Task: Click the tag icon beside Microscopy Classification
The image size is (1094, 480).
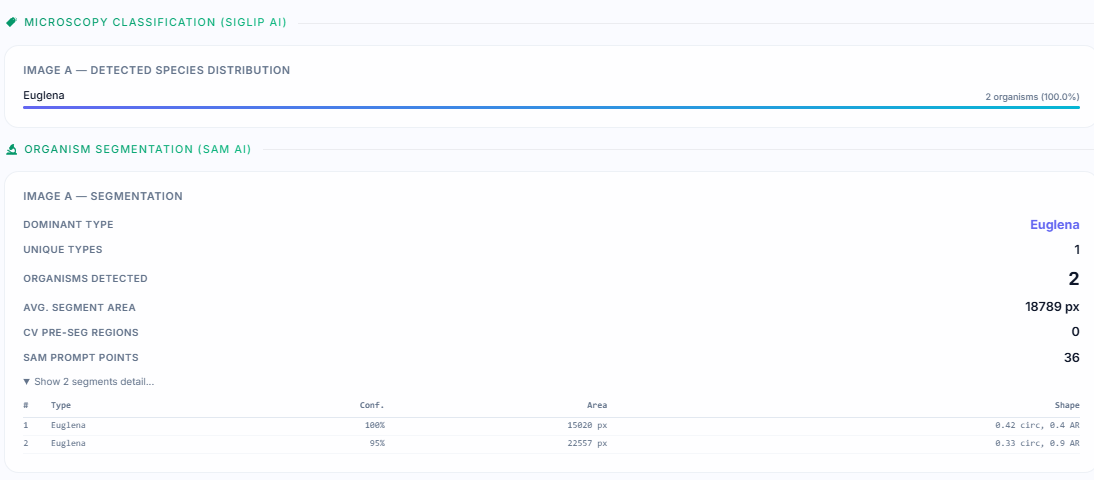Action: [x=12, y=22]
